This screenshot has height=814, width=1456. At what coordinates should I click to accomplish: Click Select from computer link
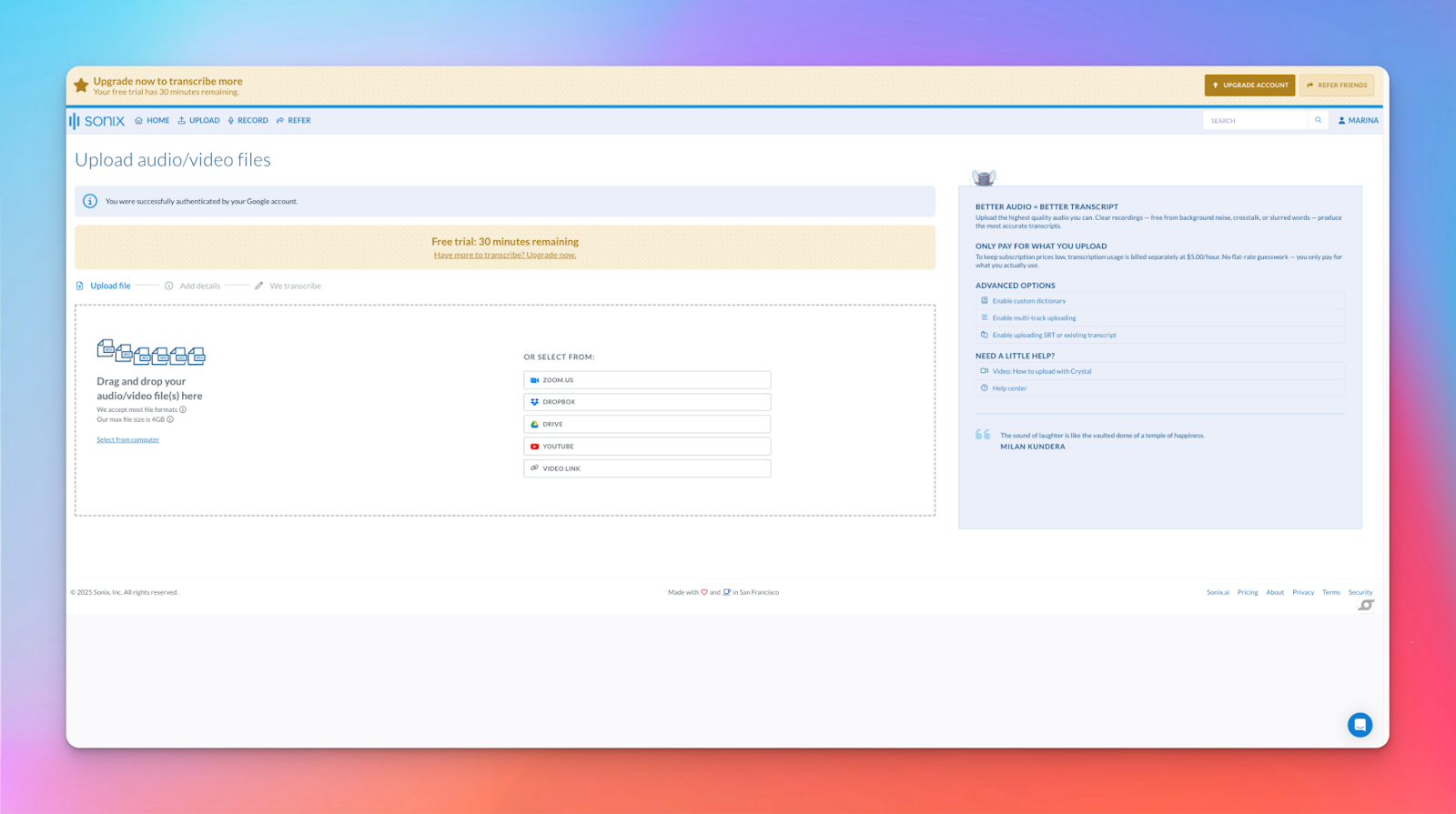pyautogui.click(x=127, y=440)
